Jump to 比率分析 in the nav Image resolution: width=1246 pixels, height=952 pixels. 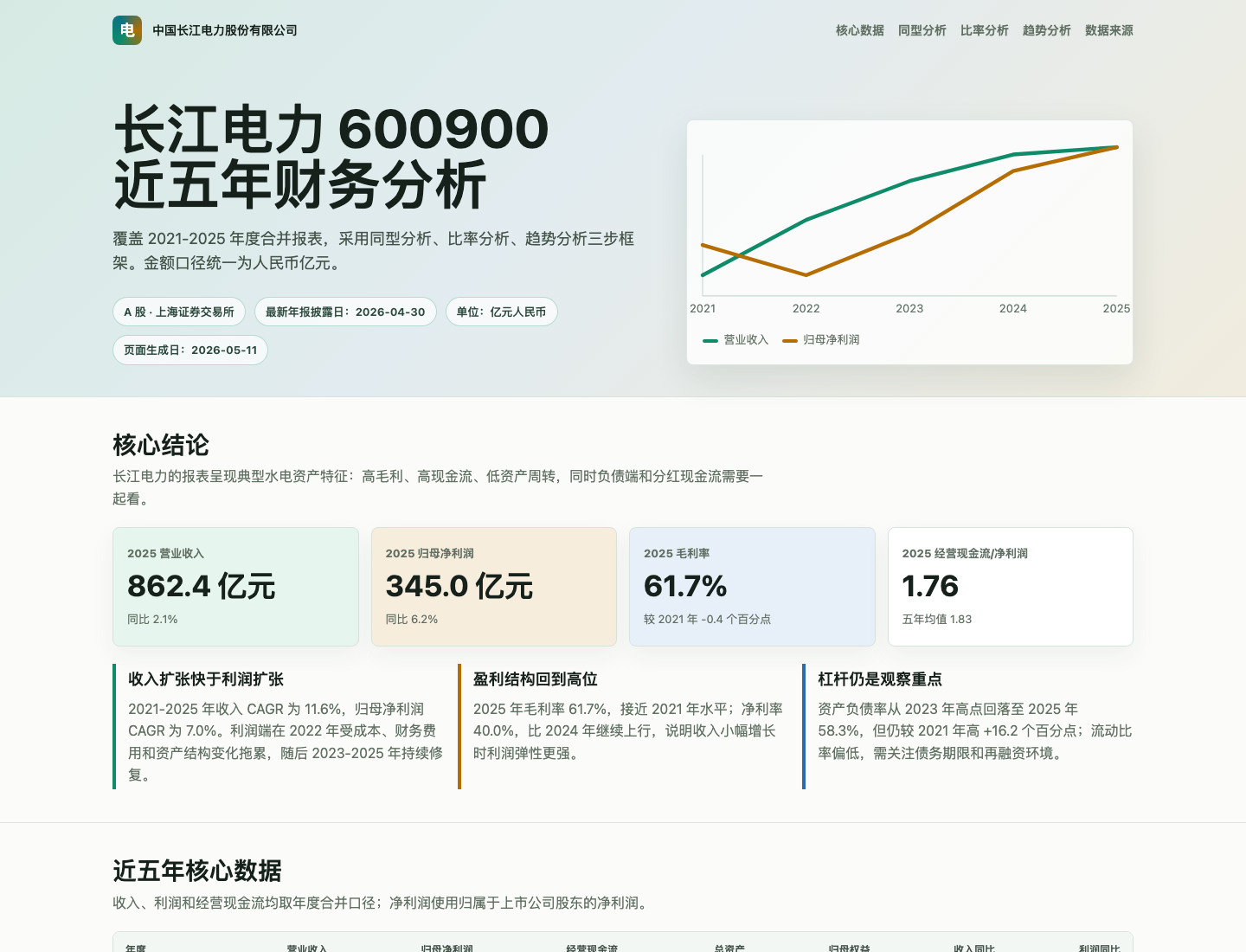pos(984,30)
